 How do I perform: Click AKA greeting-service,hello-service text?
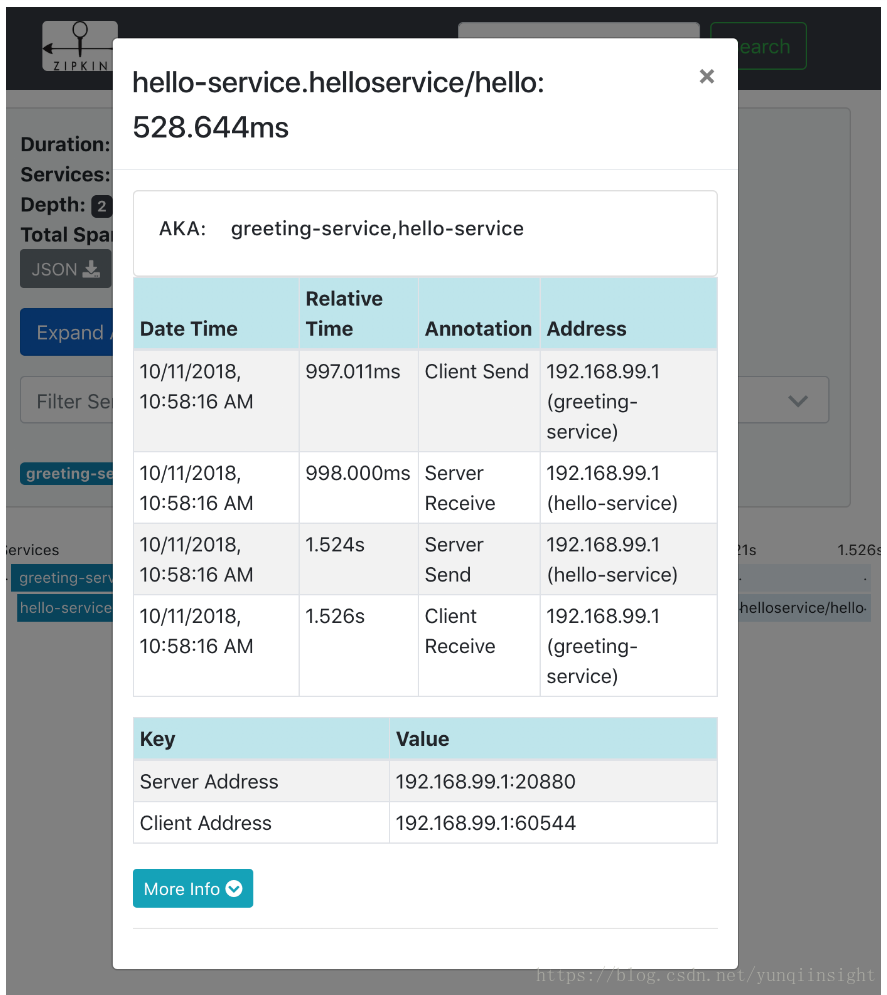377,228
